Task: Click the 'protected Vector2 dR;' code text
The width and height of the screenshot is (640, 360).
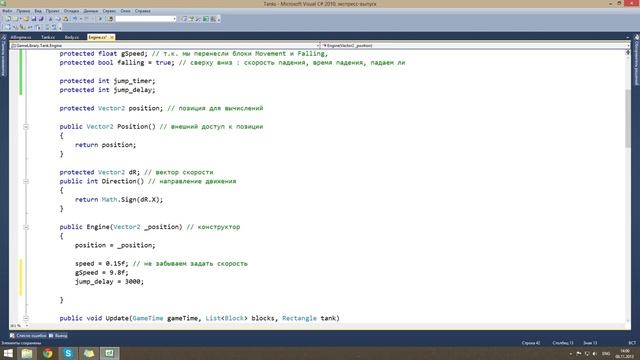Action: click(100, 172)
